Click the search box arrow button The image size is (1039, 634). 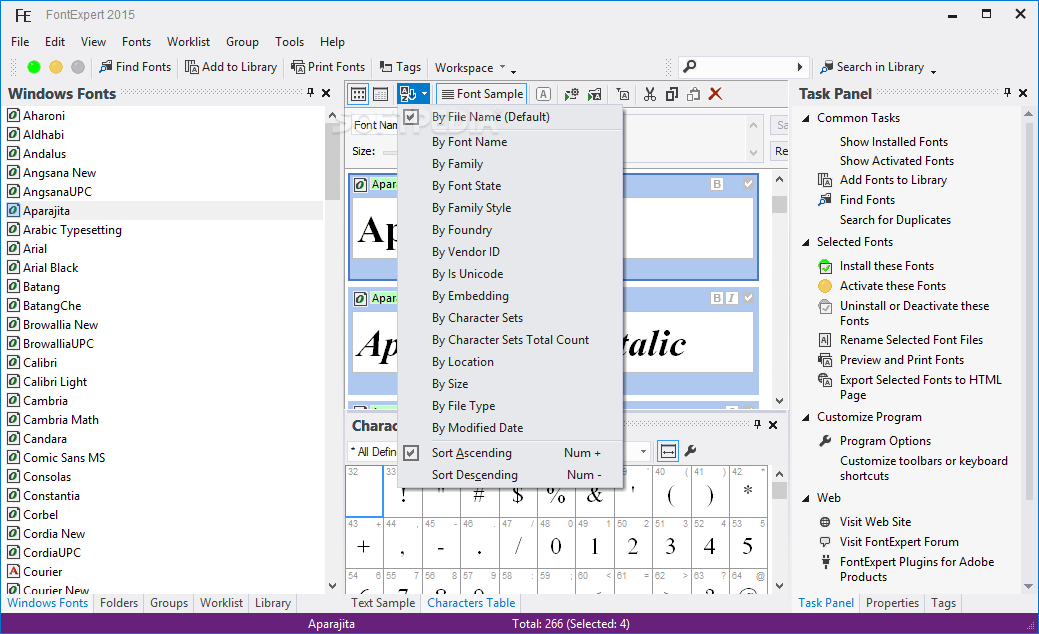[x=800, y=66]
